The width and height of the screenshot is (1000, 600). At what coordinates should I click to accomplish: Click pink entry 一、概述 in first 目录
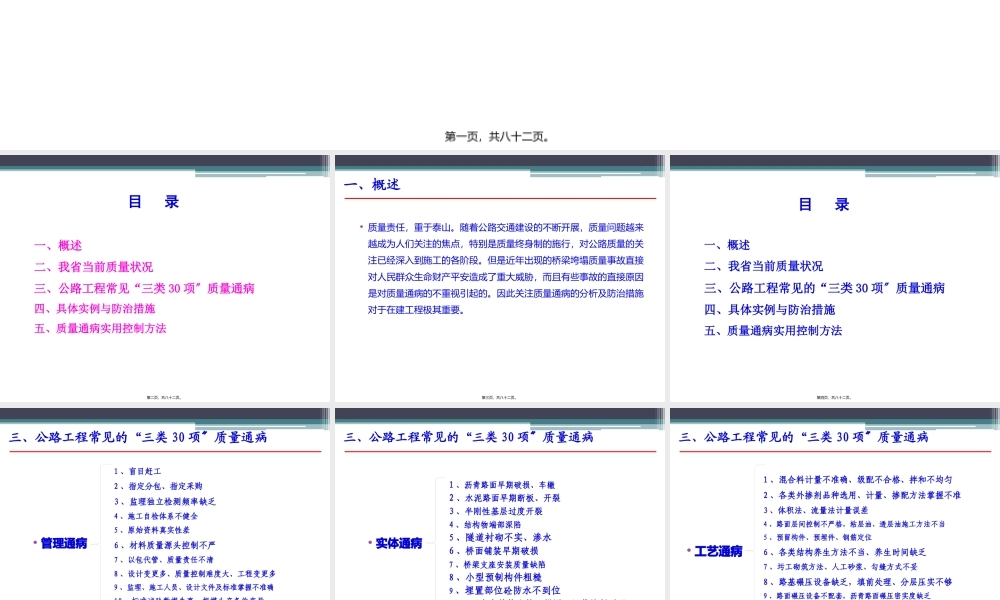tap(58, 245)
